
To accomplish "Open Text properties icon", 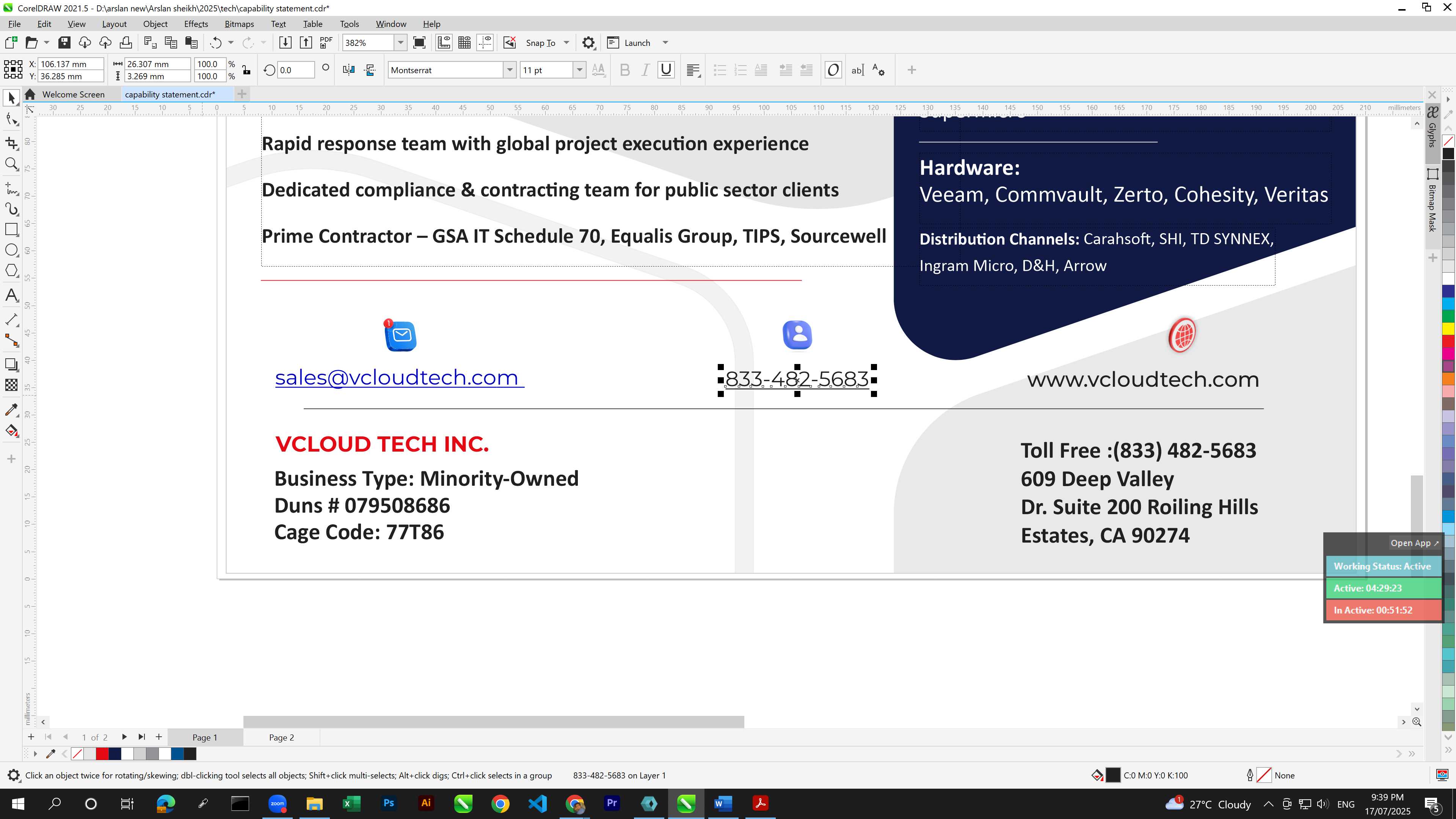I will [x=879, y=70].
